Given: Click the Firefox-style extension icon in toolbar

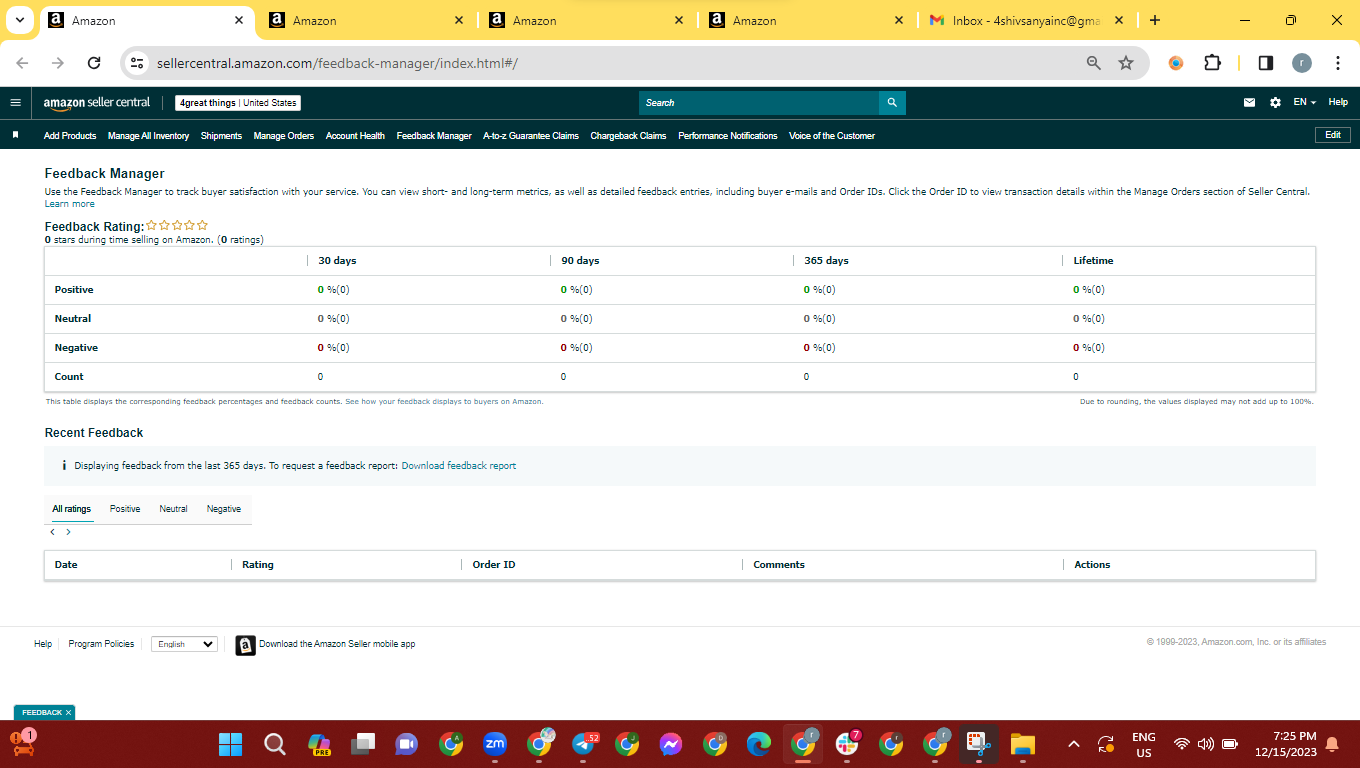Looking at the screenshot, I should coord(1176,63).
